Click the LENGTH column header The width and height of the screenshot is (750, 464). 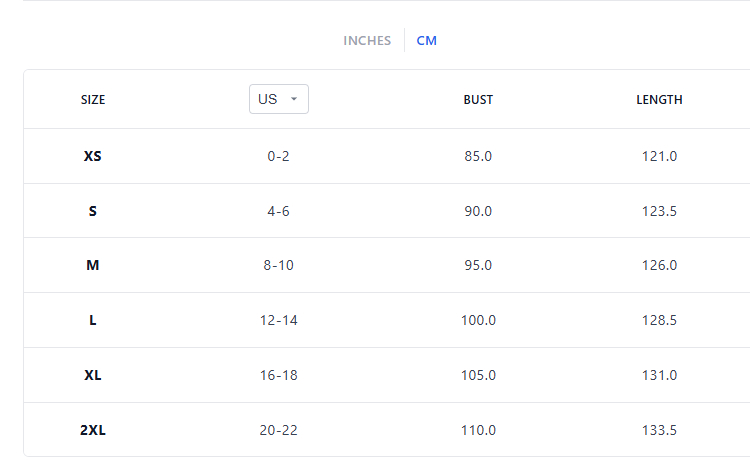(x=659, y=100)
